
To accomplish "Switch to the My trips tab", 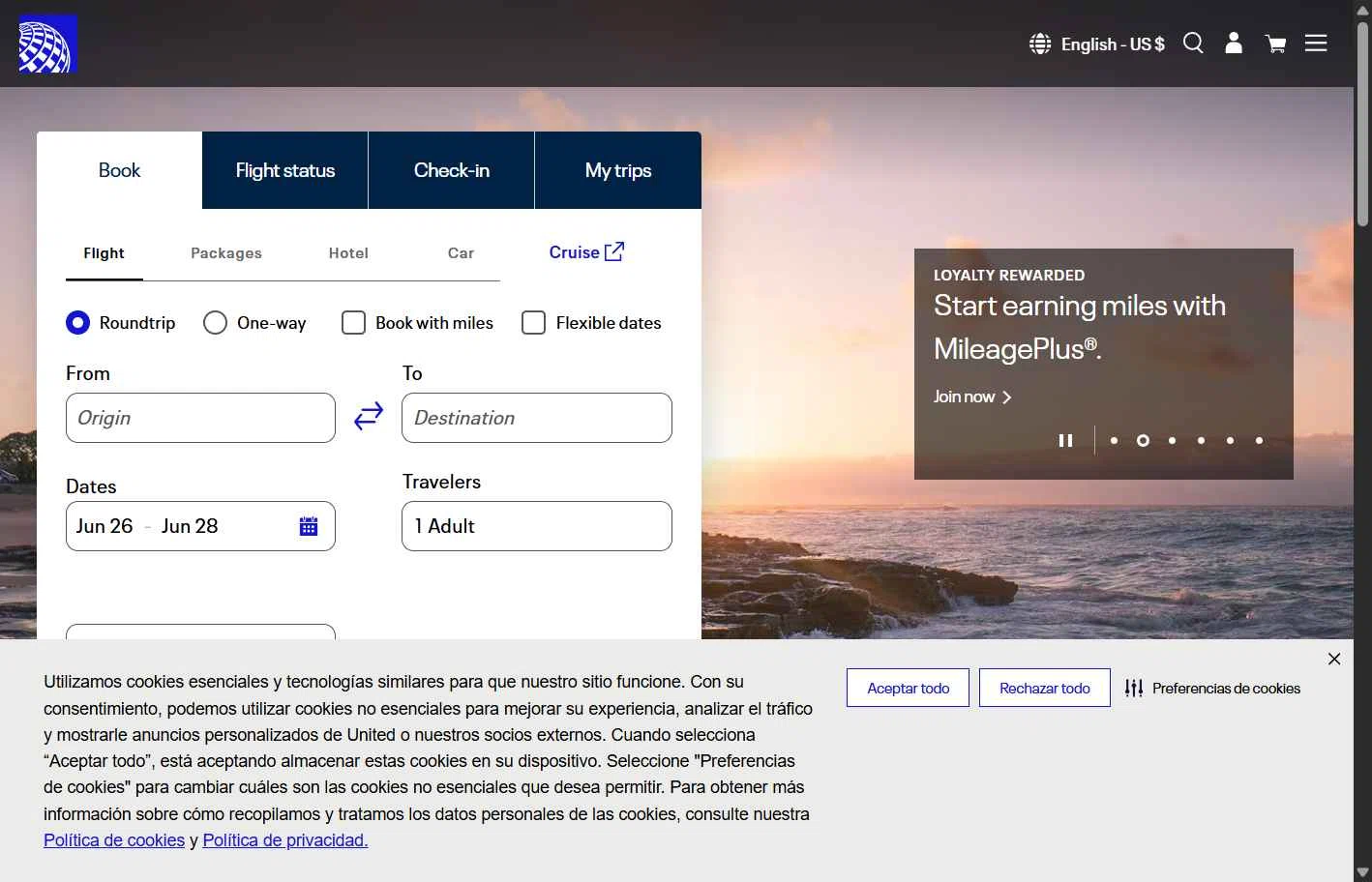I will click(x=618, y=170).
